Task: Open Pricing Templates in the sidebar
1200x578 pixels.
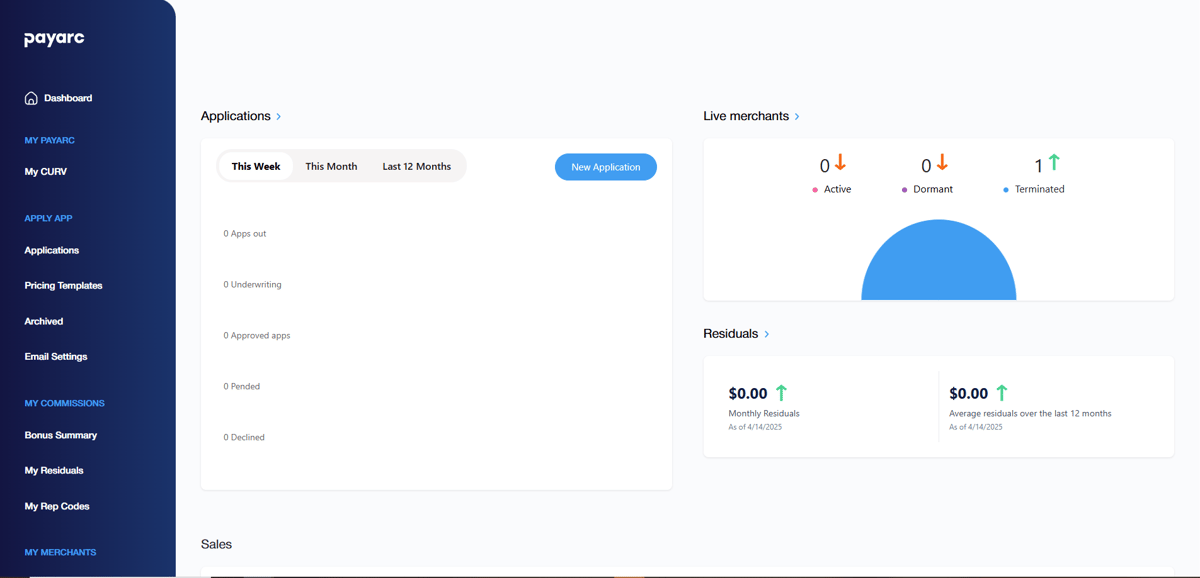Action: click(x=63, y=286)
